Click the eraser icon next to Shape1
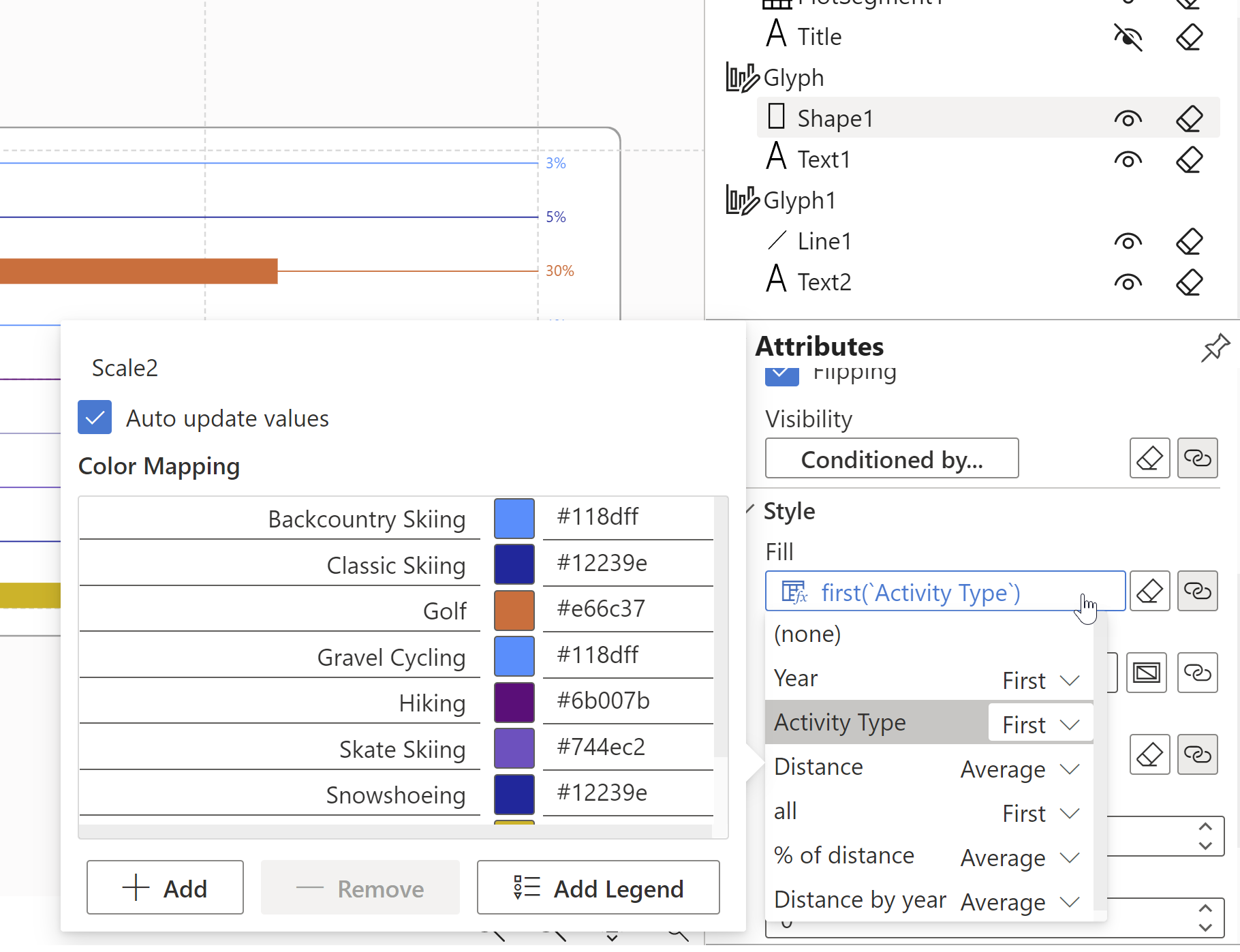This screenshot has width=1240, height=952. [x=1190, y=117]
